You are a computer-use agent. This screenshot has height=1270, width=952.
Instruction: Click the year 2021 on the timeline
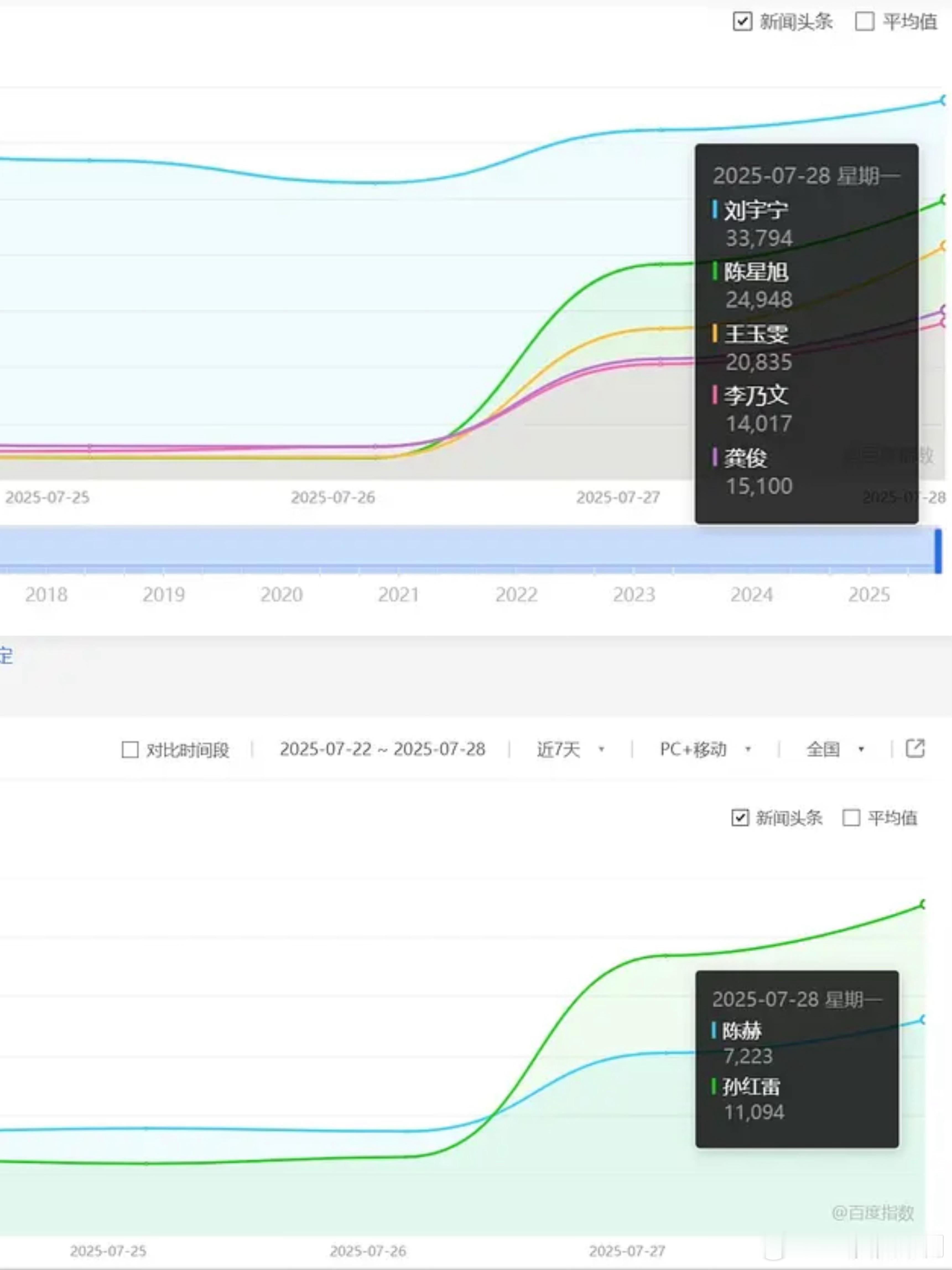399,595
